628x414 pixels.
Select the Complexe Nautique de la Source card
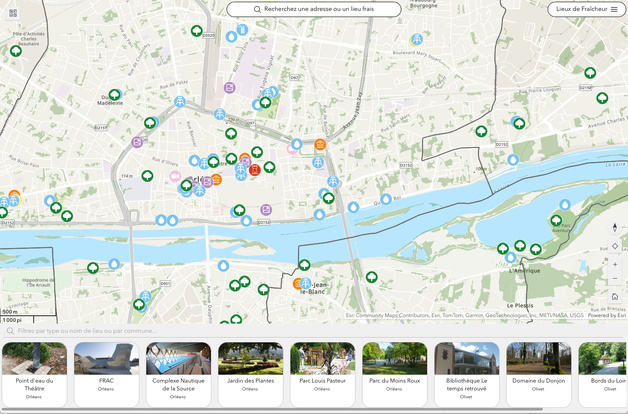coord(178,374)
